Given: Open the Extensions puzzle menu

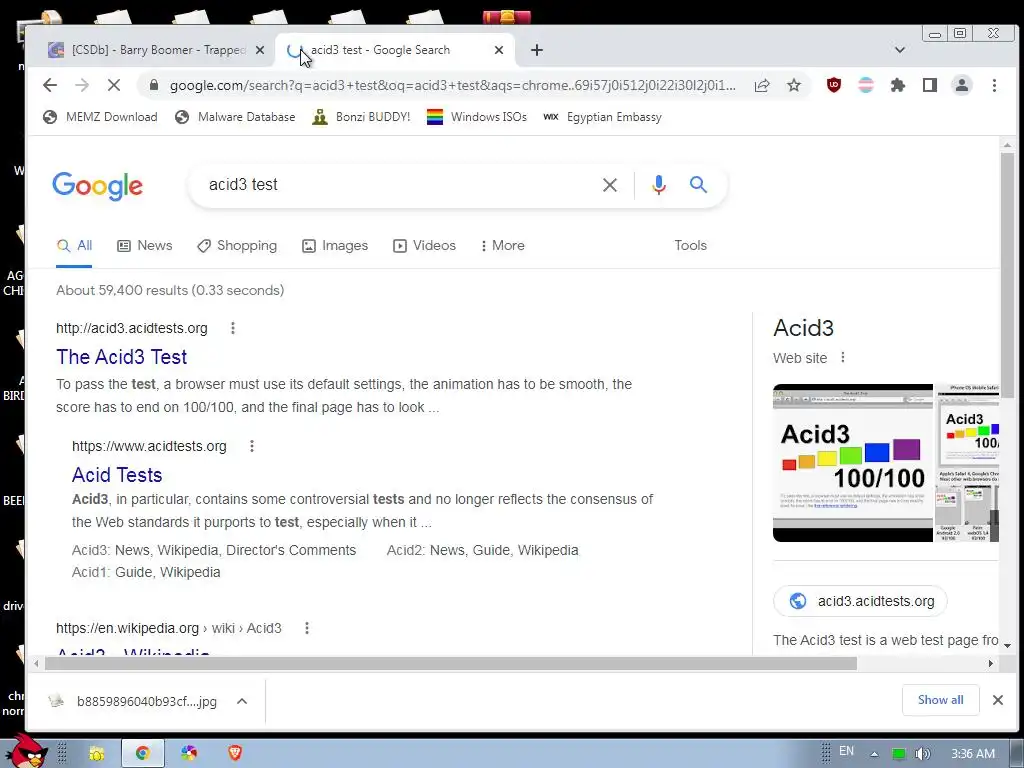Looking at the screenshot, I should point(898,85).
